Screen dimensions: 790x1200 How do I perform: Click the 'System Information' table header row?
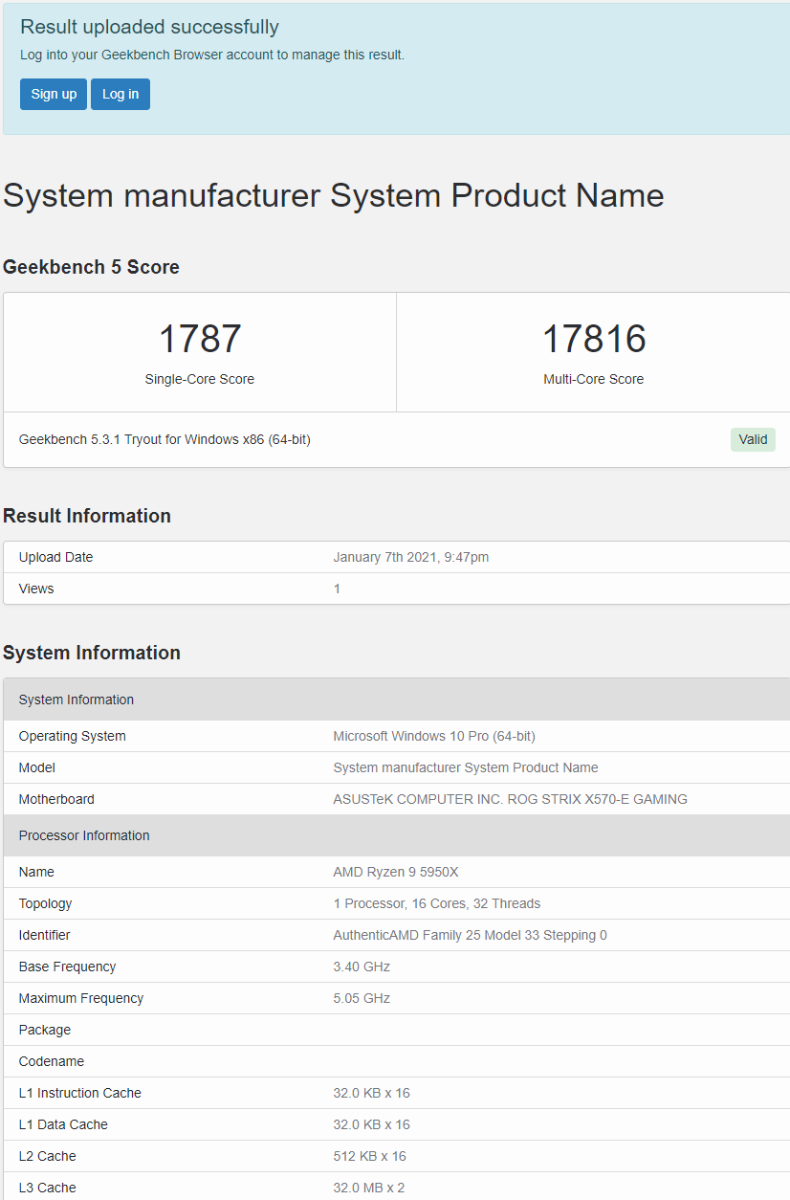pyautogui.click(x=396, y=700)
